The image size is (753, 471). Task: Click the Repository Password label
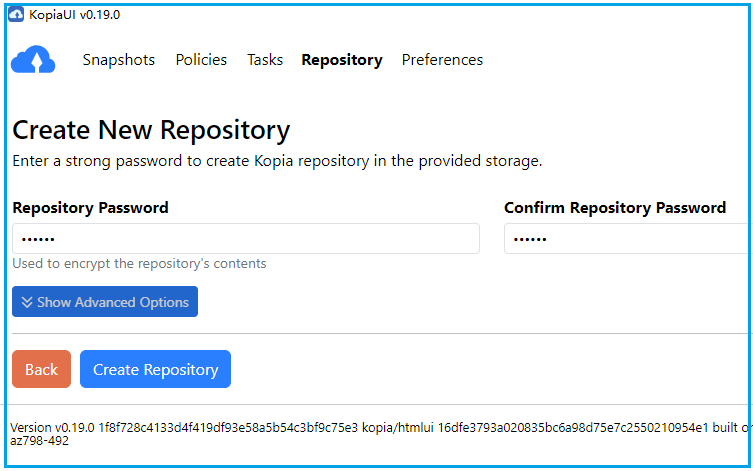tap(91, 208)
